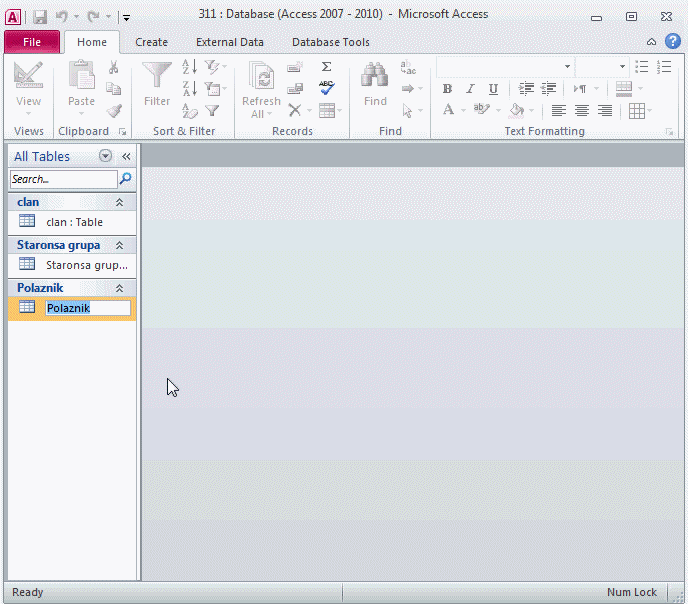Click the search magnifier in navigation pane
This screenshot has height=604, width=688.
coord(126,179)
